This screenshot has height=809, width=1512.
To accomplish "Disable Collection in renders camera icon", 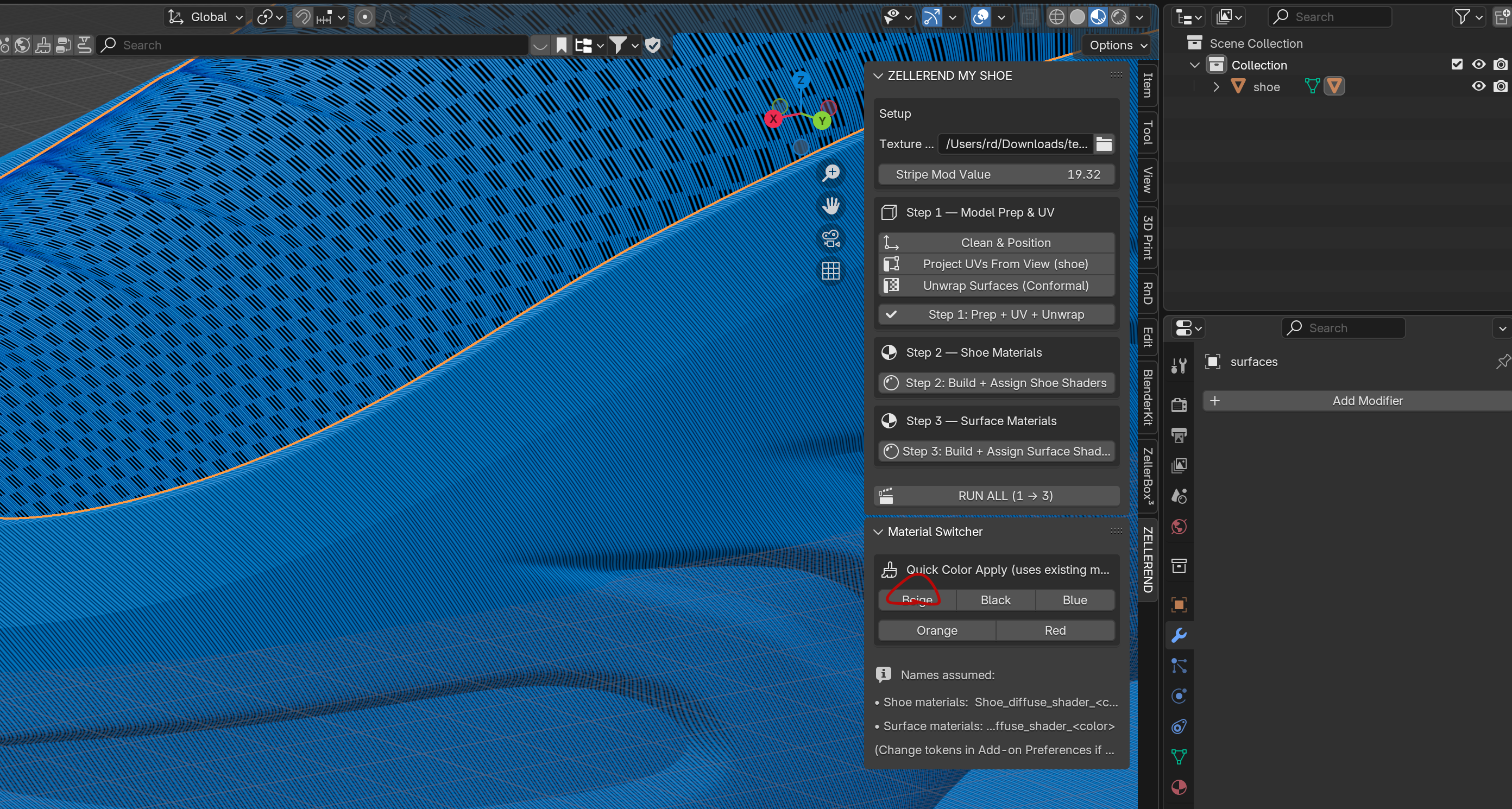I will (1500, 65).
